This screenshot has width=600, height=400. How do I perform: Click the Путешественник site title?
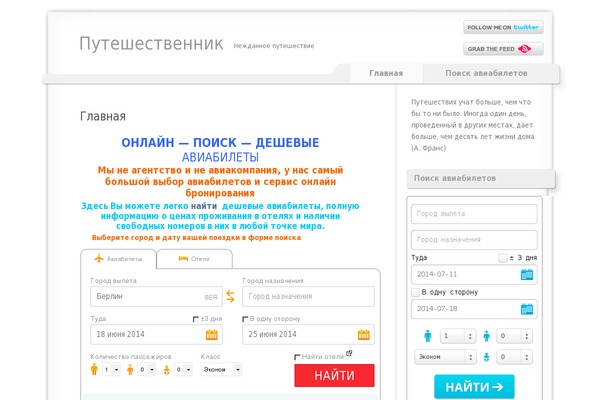(151, 44)
